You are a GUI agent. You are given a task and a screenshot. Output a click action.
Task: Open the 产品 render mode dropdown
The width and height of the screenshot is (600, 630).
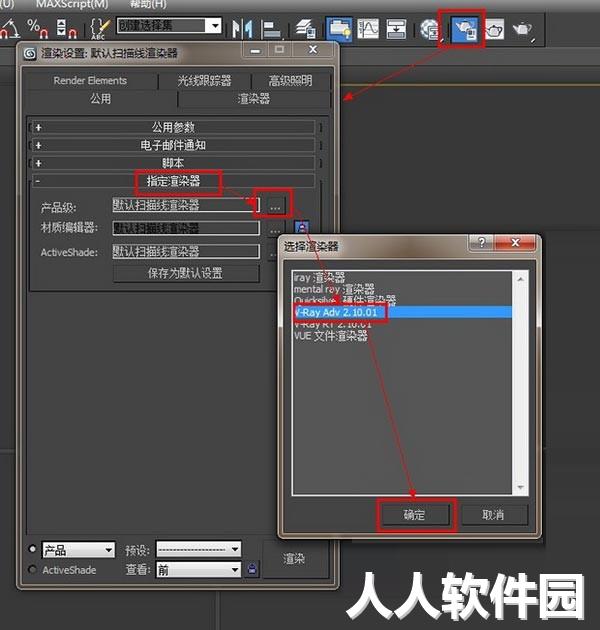(x=78, y=550)
